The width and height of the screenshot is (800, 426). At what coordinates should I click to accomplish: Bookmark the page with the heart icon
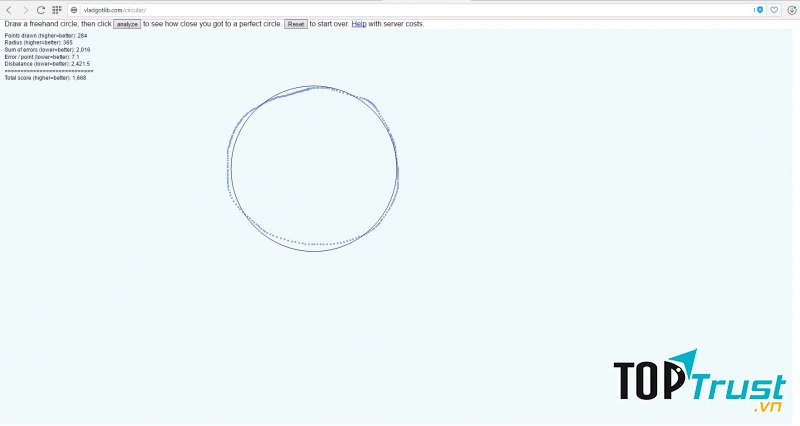774,10
